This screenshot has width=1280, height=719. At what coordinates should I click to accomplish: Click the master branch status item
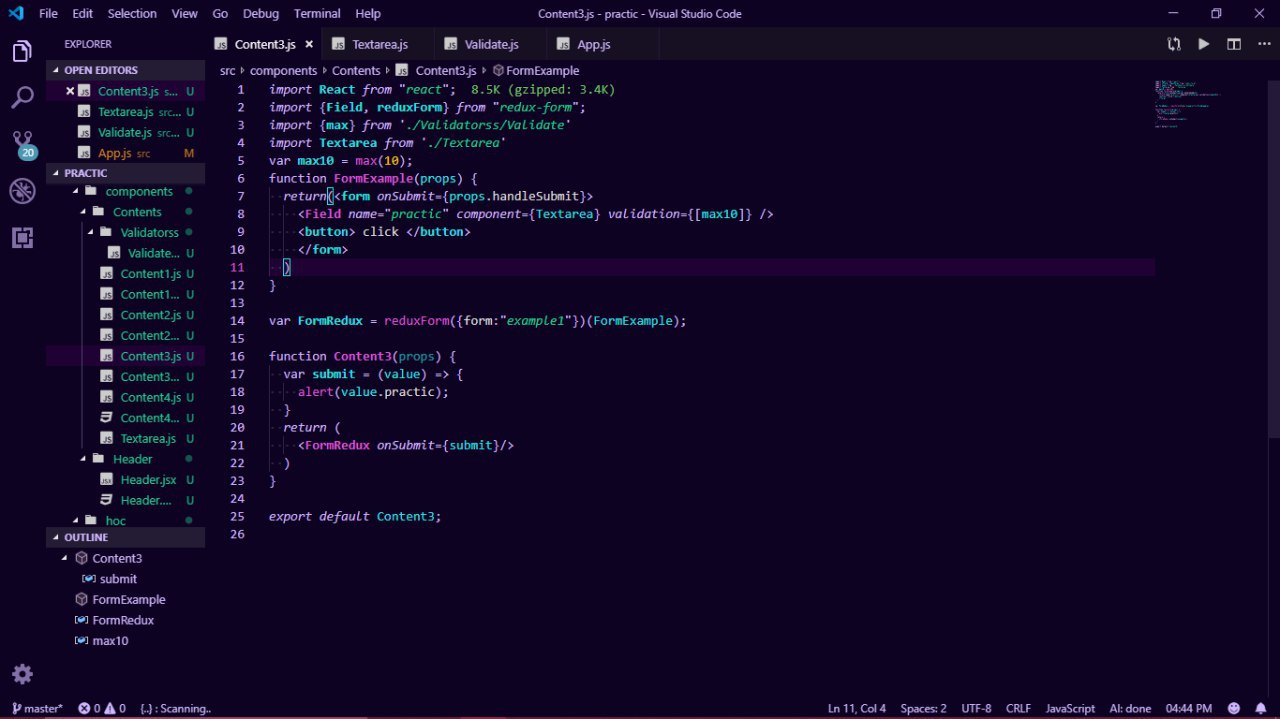pos(37,708)
